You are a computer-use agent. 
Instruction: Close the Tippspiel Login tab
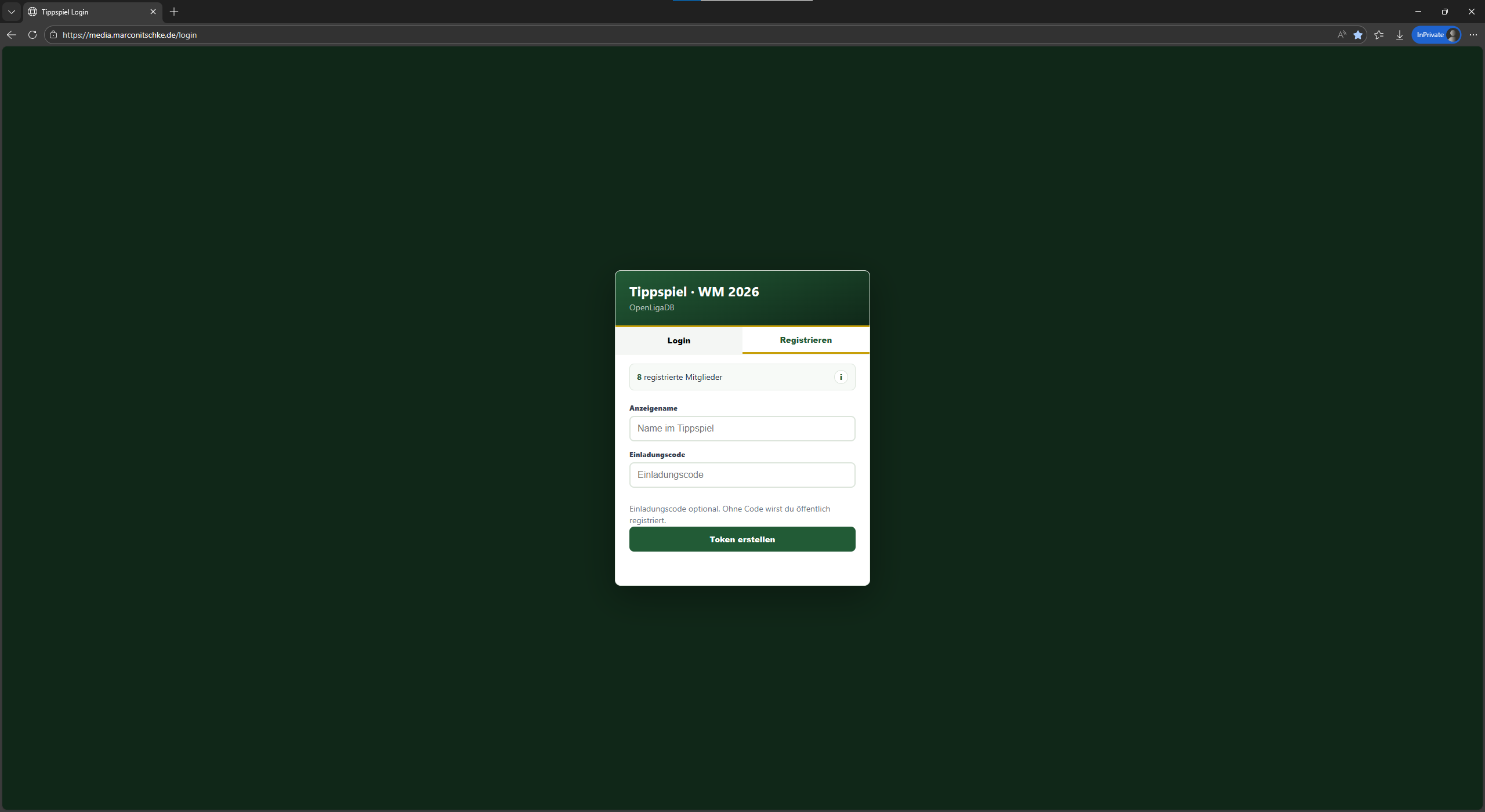pos(153,12)
